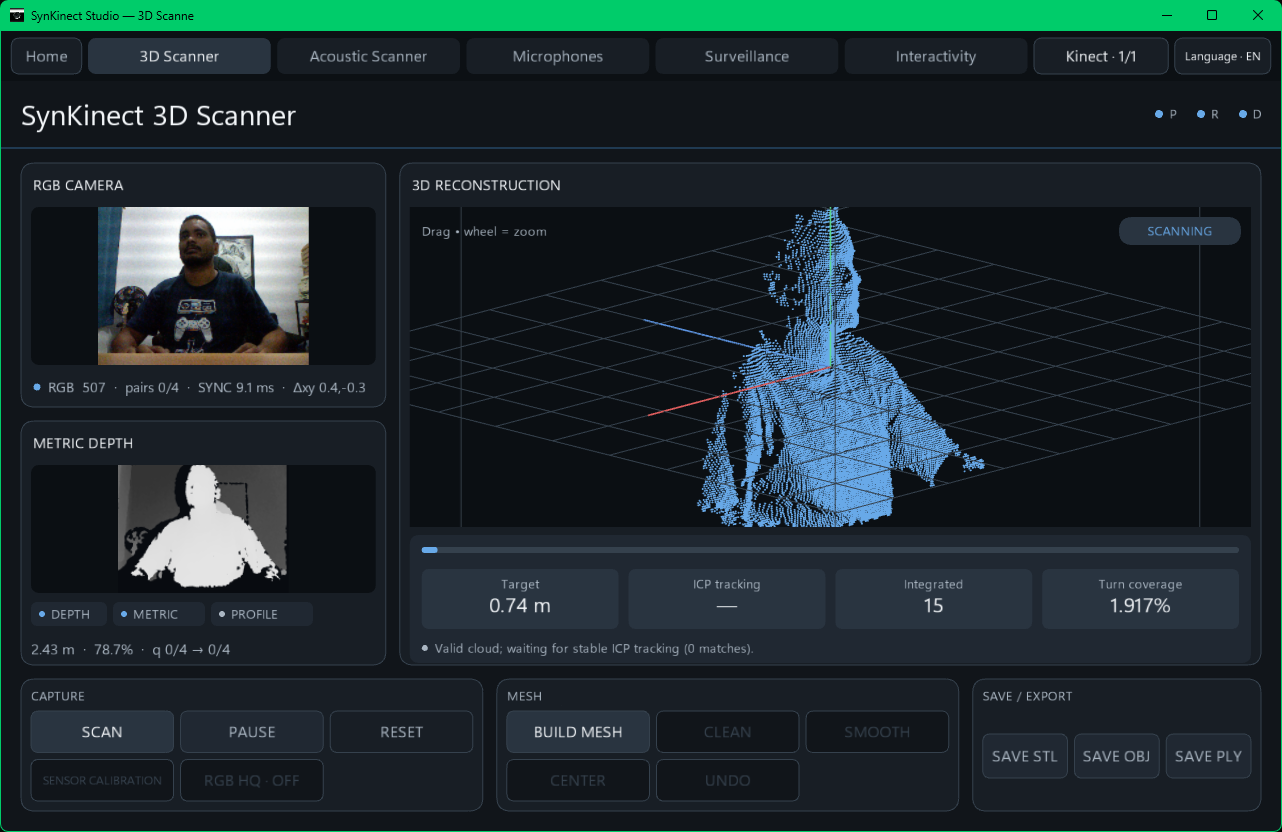Click the ICP tracking readout card
1282x832 pixels.
[727, 598]
